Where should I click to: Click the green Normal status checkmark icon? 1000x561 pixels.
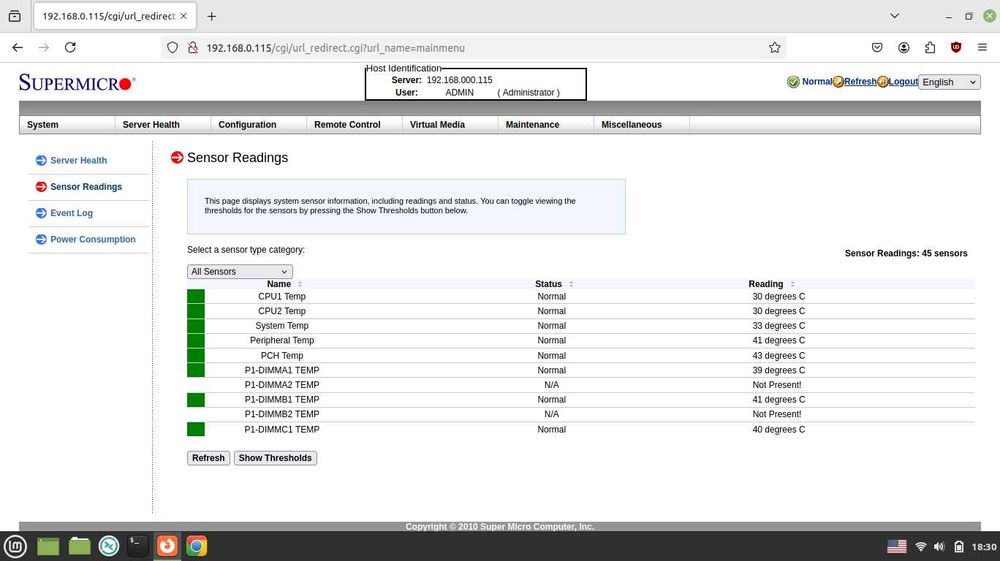[x=793, y=82]
